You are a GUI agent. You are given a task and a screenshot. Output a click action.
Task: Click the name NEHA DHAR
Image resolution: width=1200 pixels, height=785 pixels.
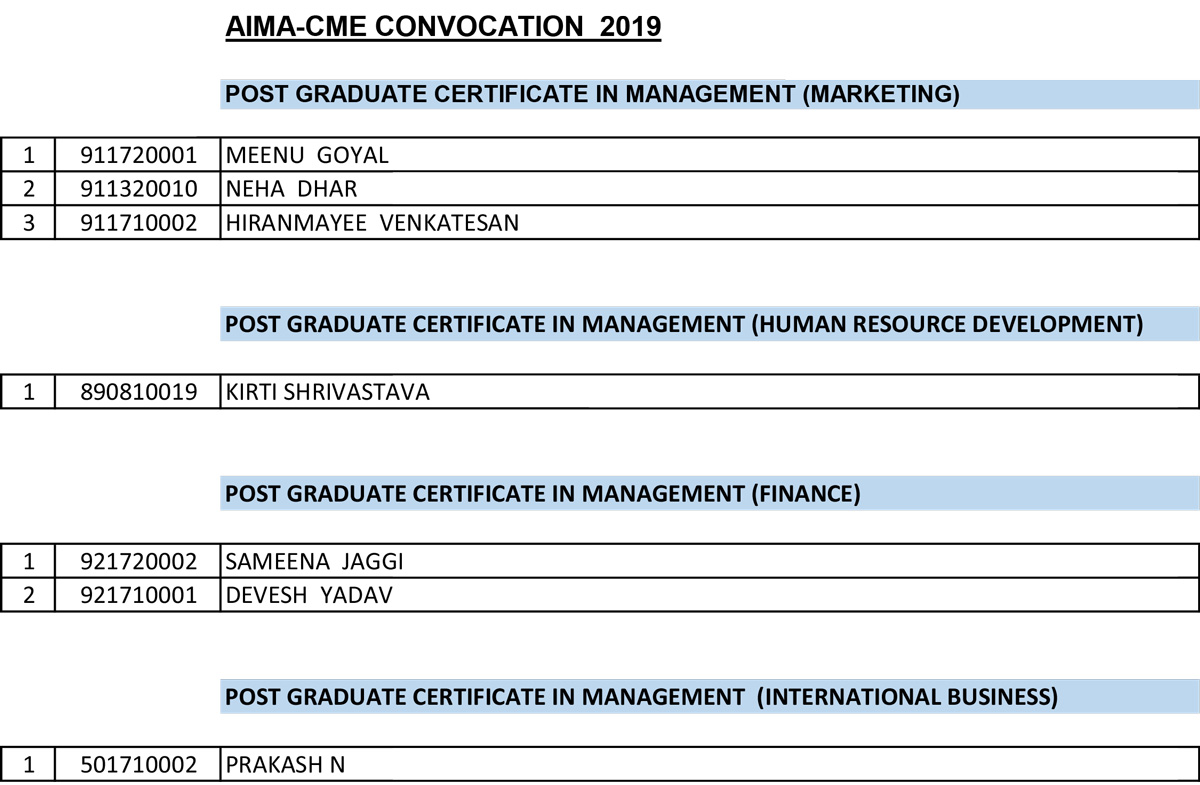tap(292, 189)
